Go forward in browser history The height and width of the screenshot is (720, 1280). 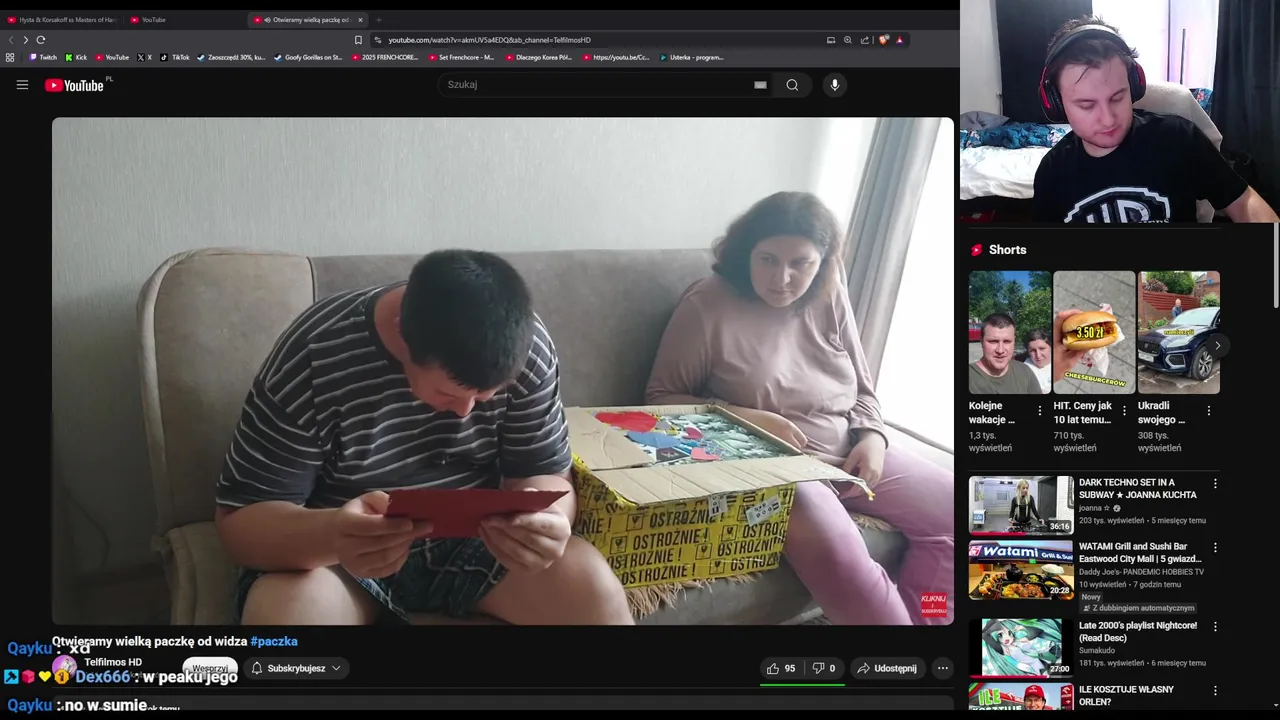click(25, 40)
